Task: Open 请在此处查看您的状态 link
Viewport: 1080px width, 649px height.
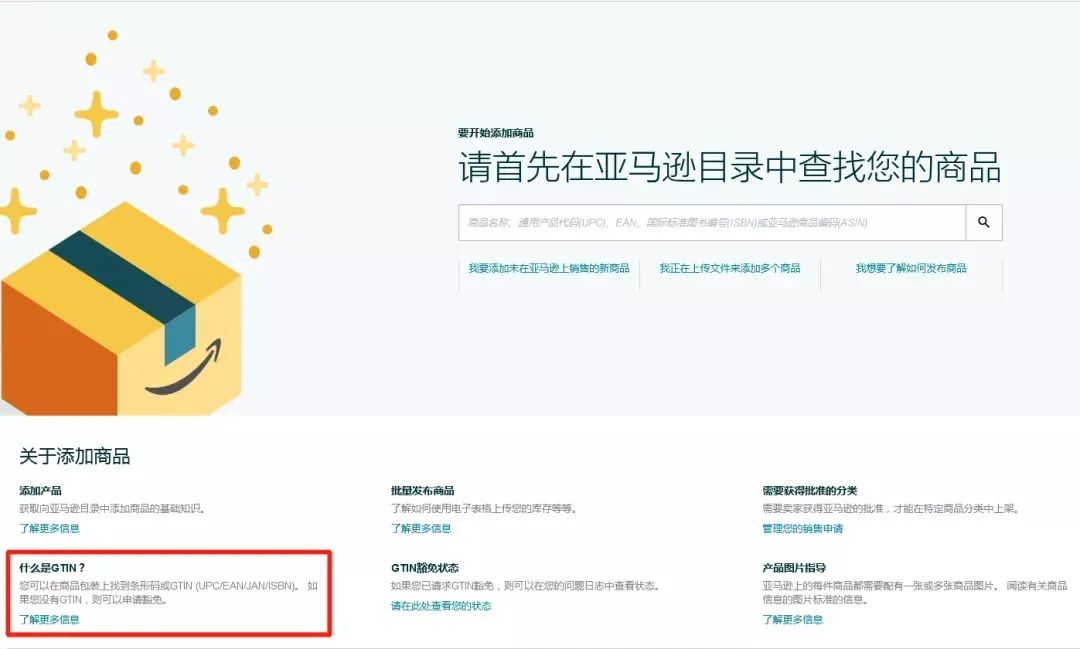Action: [441, 606]
